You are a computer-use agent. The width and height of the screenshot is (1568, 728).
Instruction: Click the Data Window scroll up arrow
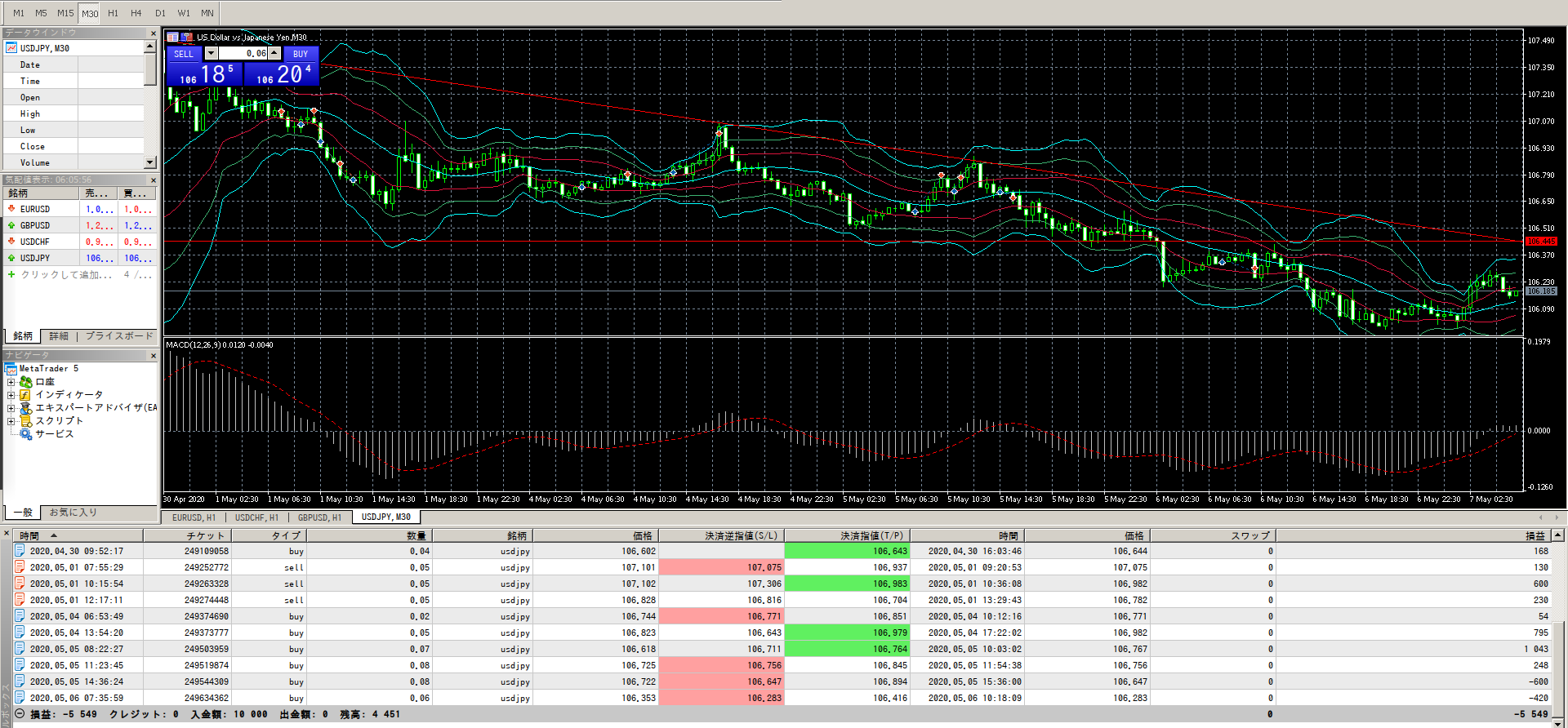(150, 47)
